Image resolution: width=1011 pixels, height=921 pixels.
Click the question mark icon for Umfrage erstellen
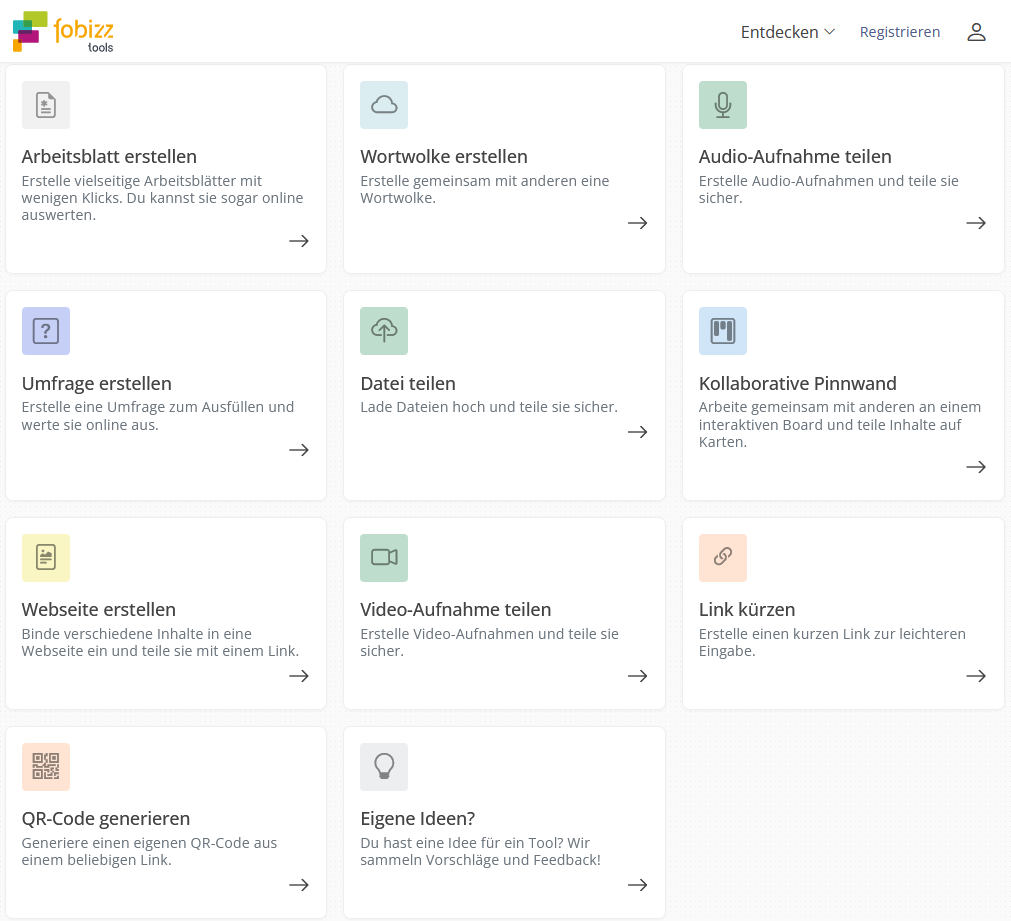click(46, 331)
